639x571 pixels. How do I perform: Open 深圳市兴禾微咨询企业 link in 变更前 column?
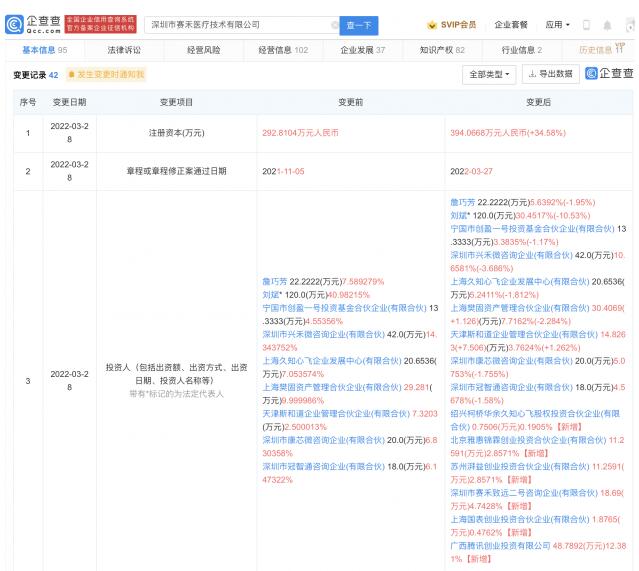point(324,335)
